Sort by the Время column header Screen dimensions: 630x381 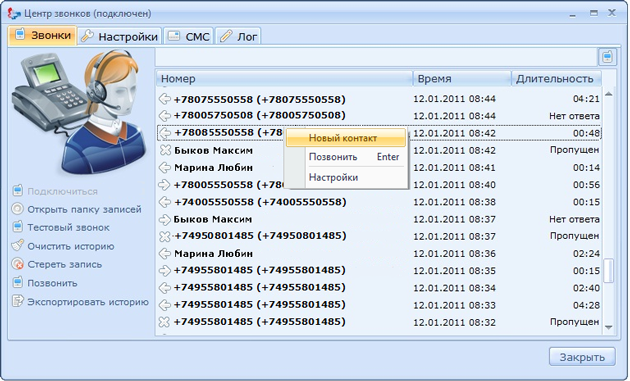(x=462, y=79)
